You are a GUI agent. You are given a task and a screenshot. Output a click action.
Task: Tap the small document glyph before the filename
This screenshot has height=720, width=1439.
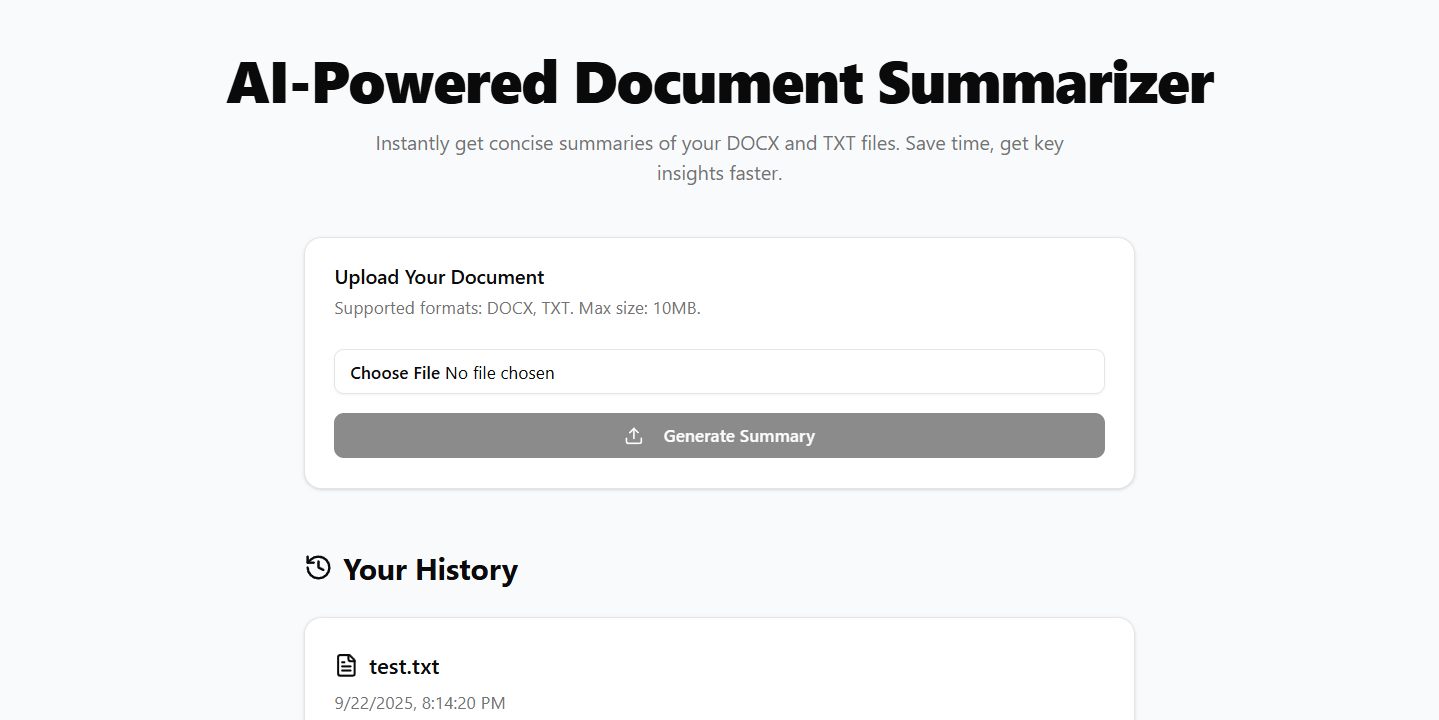[346, 665]
